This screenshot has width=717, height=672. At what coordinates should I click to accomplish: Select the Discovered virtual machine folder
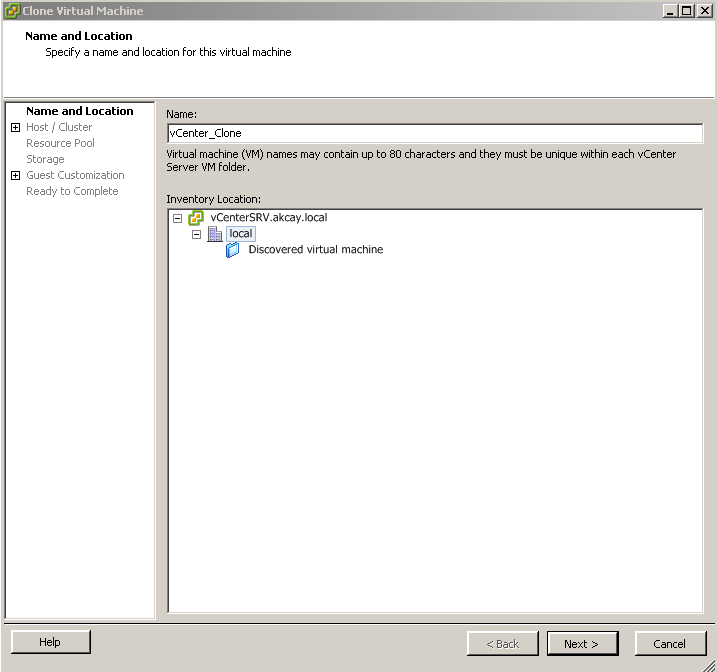(x=316, y=250)
